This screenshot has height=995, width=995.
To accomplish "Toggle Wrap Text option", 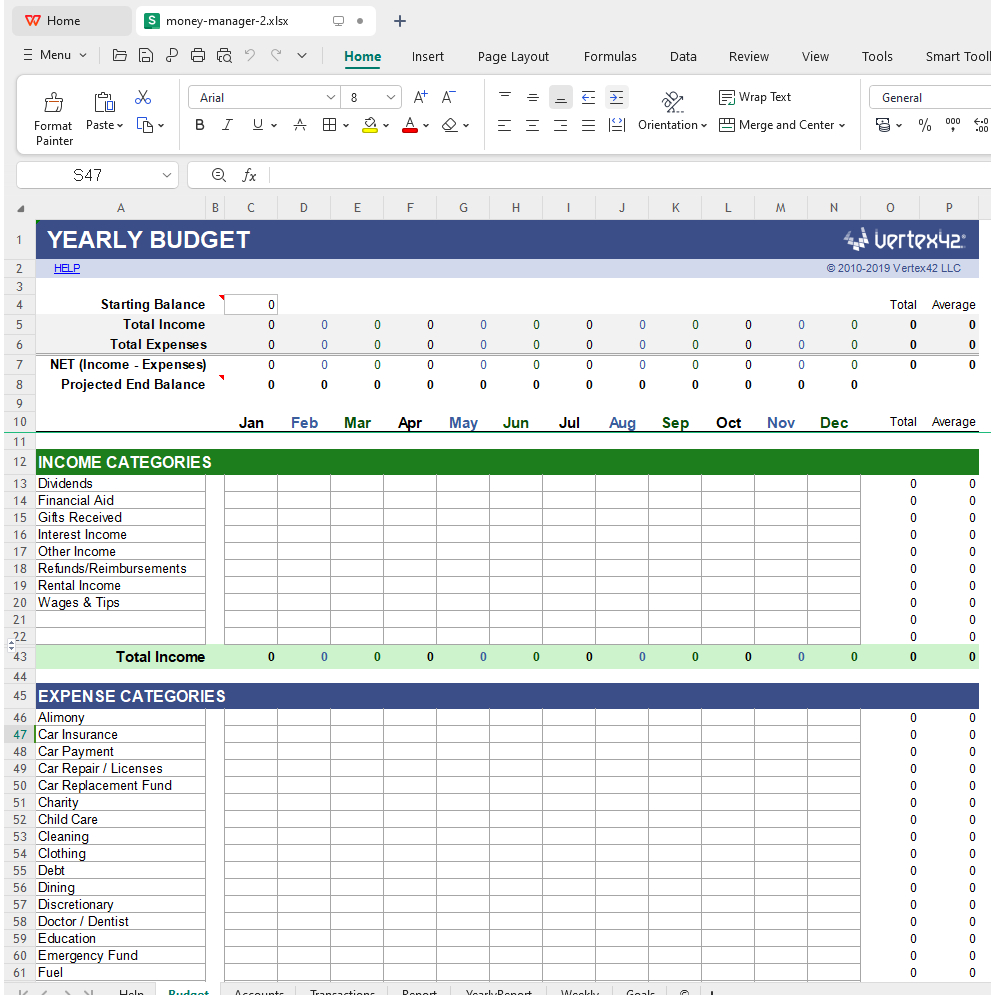I will point(755,97).
